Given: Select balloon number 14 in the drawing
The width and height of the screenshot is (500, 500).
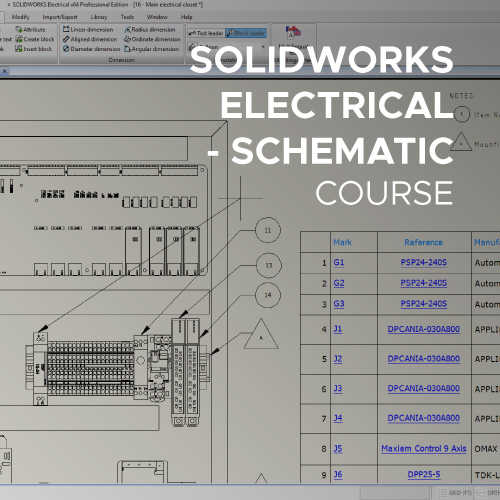Looking at the screenshot, I should click(268, 295).
